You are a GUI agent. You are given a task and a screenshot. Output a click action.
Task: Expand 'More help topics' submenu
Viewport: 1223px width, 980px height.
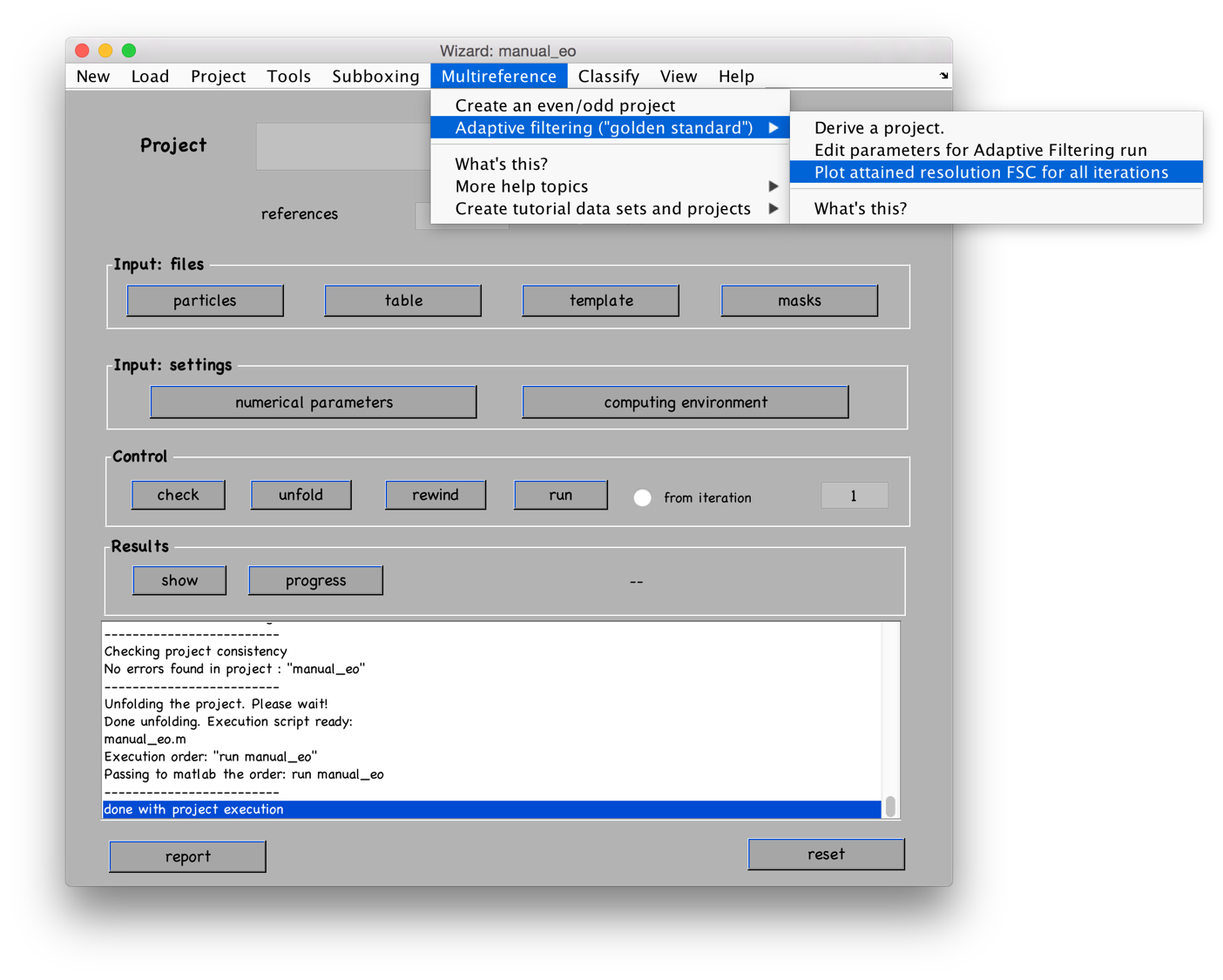[610, 186]
